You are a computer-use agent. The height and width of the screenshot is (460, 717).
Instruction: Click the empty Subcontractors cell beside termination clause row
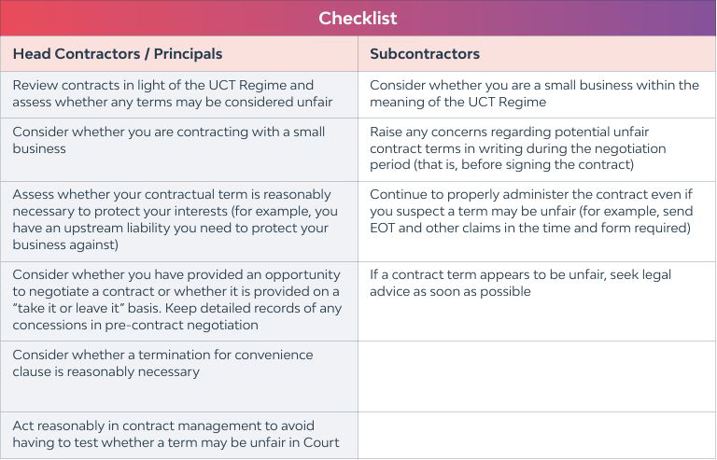(x=536, y=376)
